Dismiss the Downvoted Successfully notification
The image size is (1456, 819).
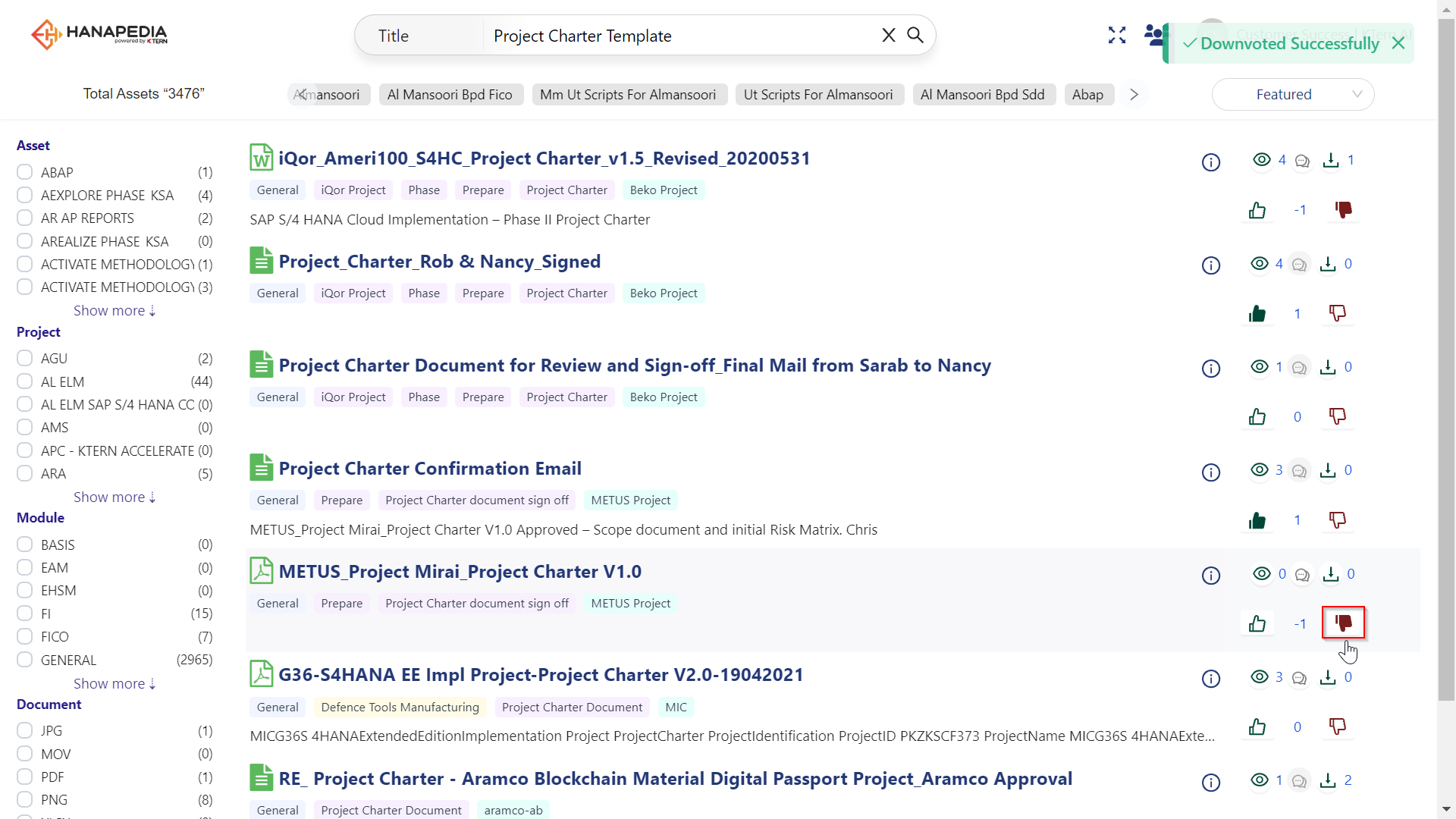pos(1398,43)
